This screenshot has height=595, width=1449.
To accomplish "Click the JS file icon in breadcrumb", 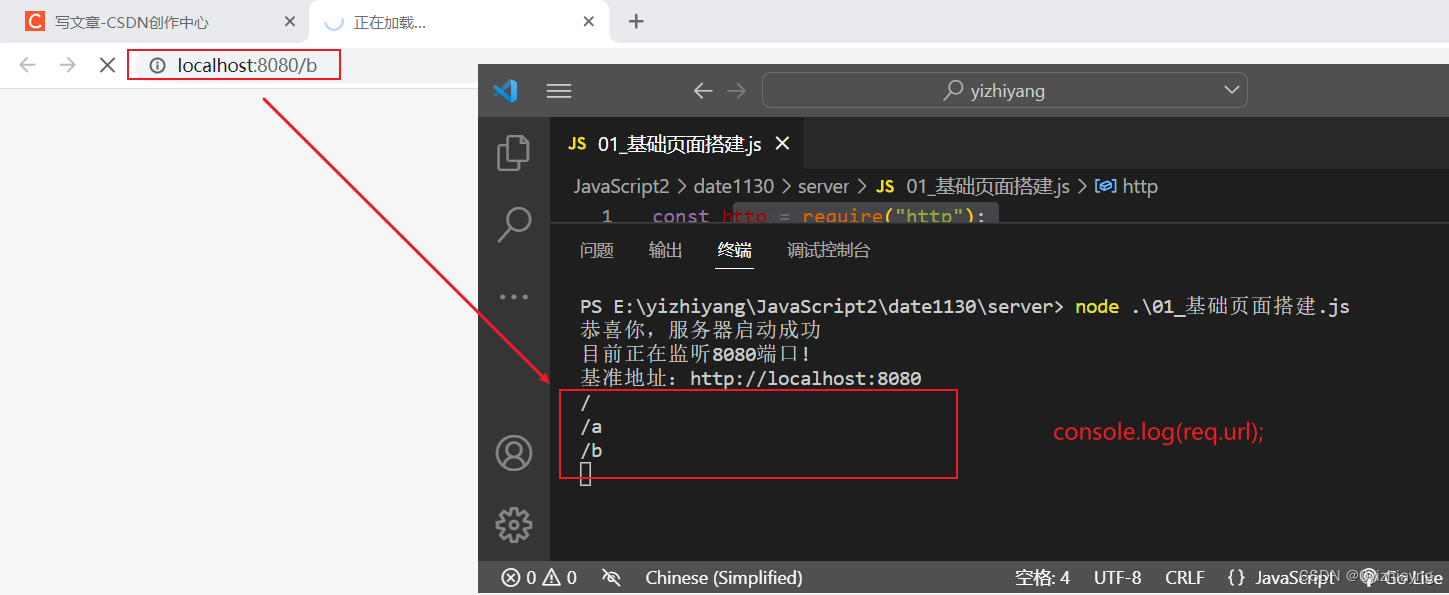I will point(885,186).
